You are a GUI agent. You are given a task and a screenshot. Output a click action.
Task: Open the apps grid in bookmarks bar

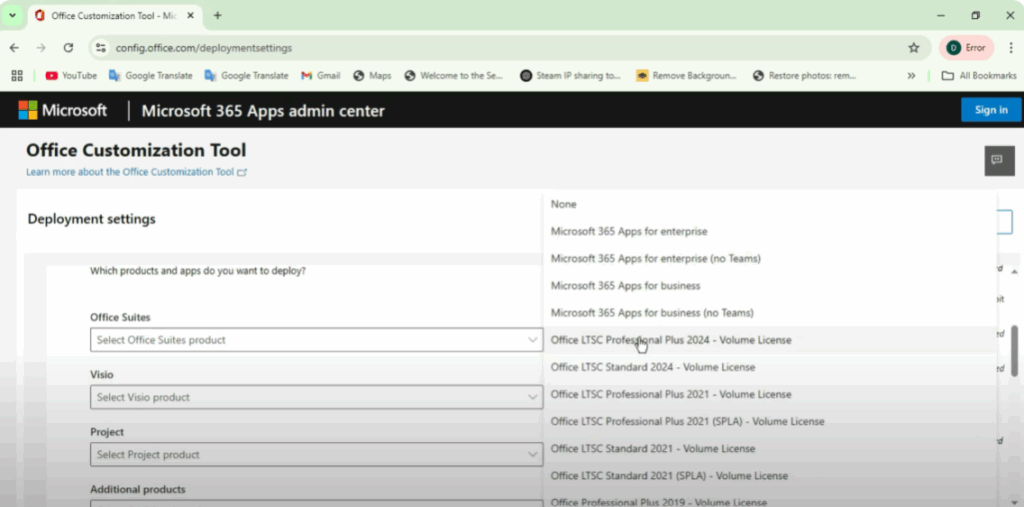(17, 76)
